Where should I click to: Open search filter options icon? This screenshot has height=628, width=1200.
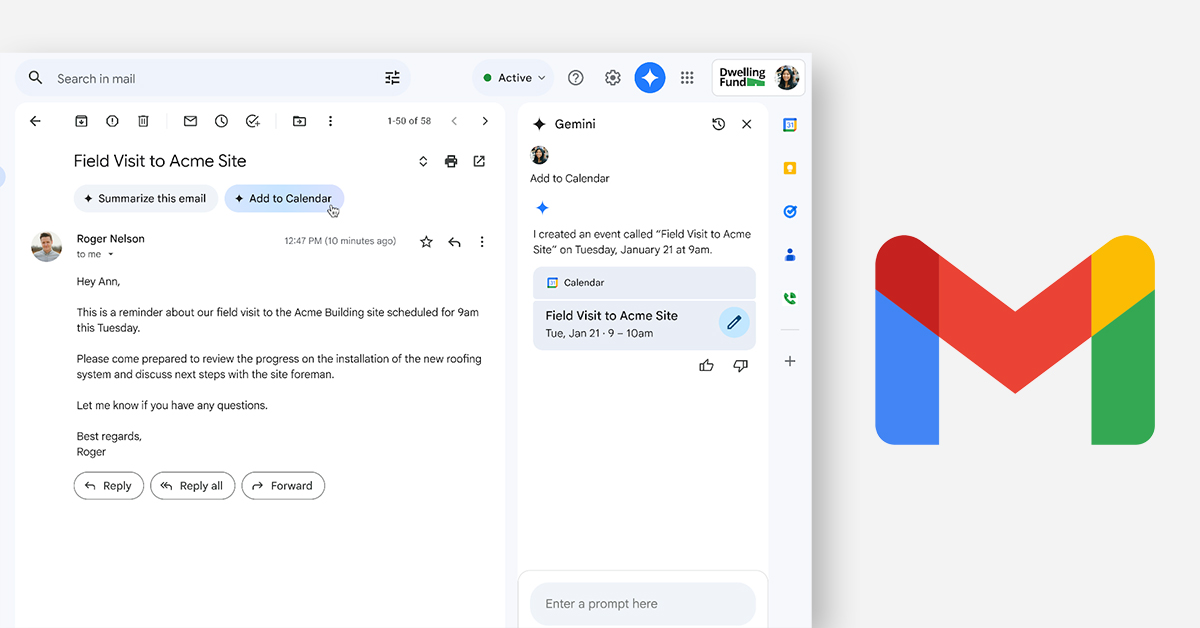[392, 78]
